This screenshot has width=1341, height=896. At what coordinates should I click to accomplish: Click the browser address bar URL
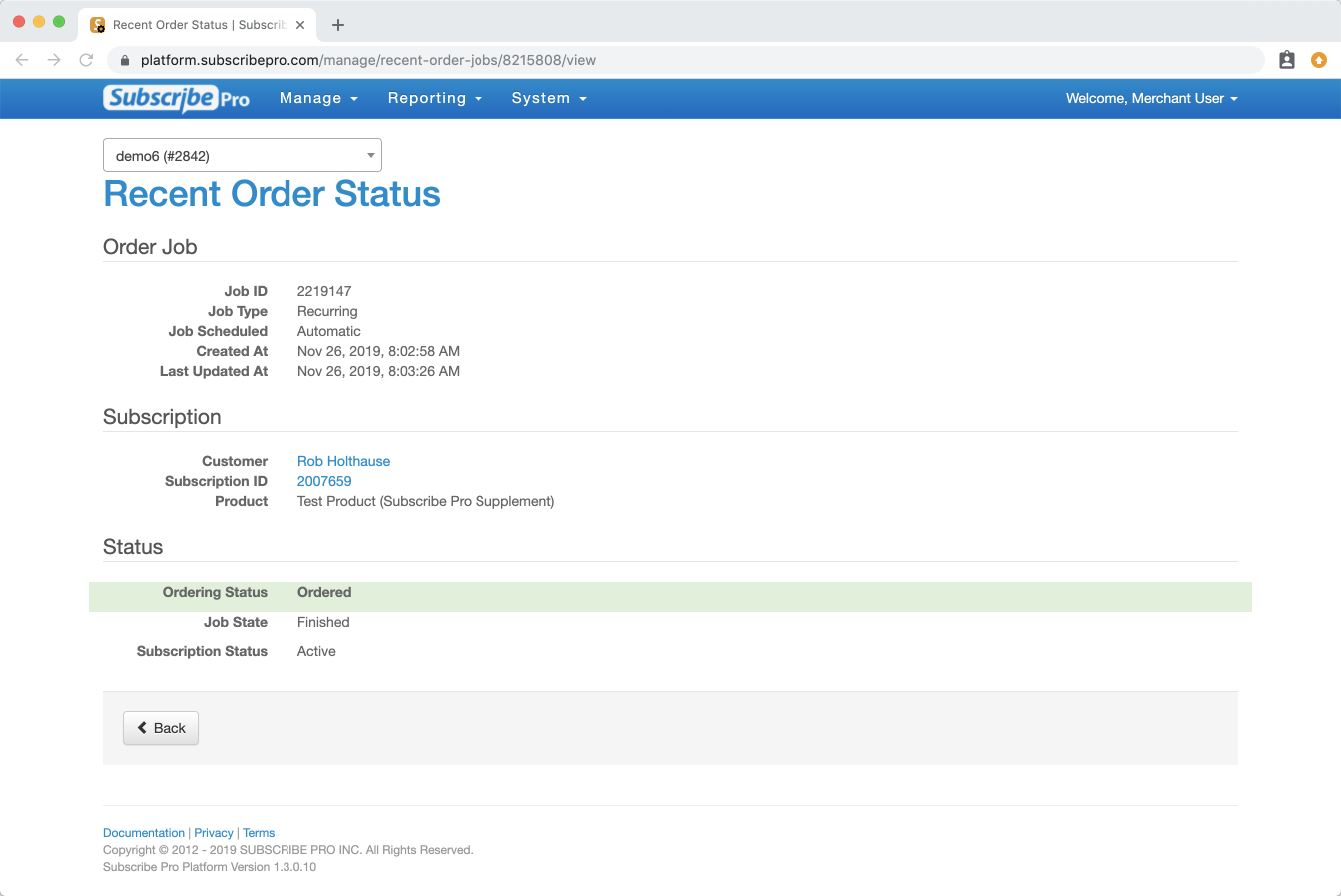pyautogui.click(x=368, y=60)
